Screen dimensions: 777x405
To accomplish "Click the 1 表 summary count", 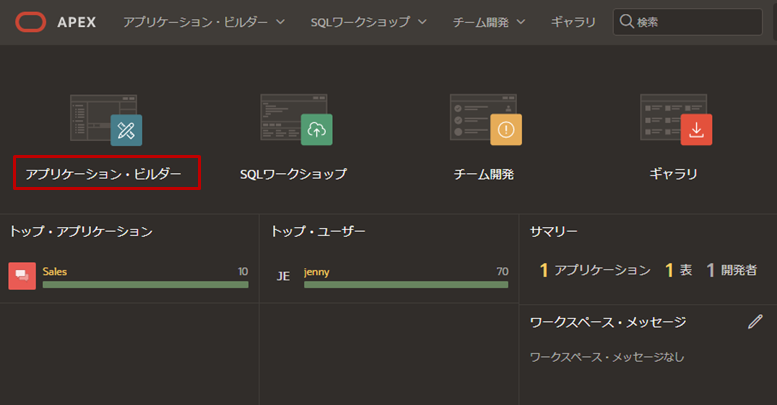I will click(678, 270).
